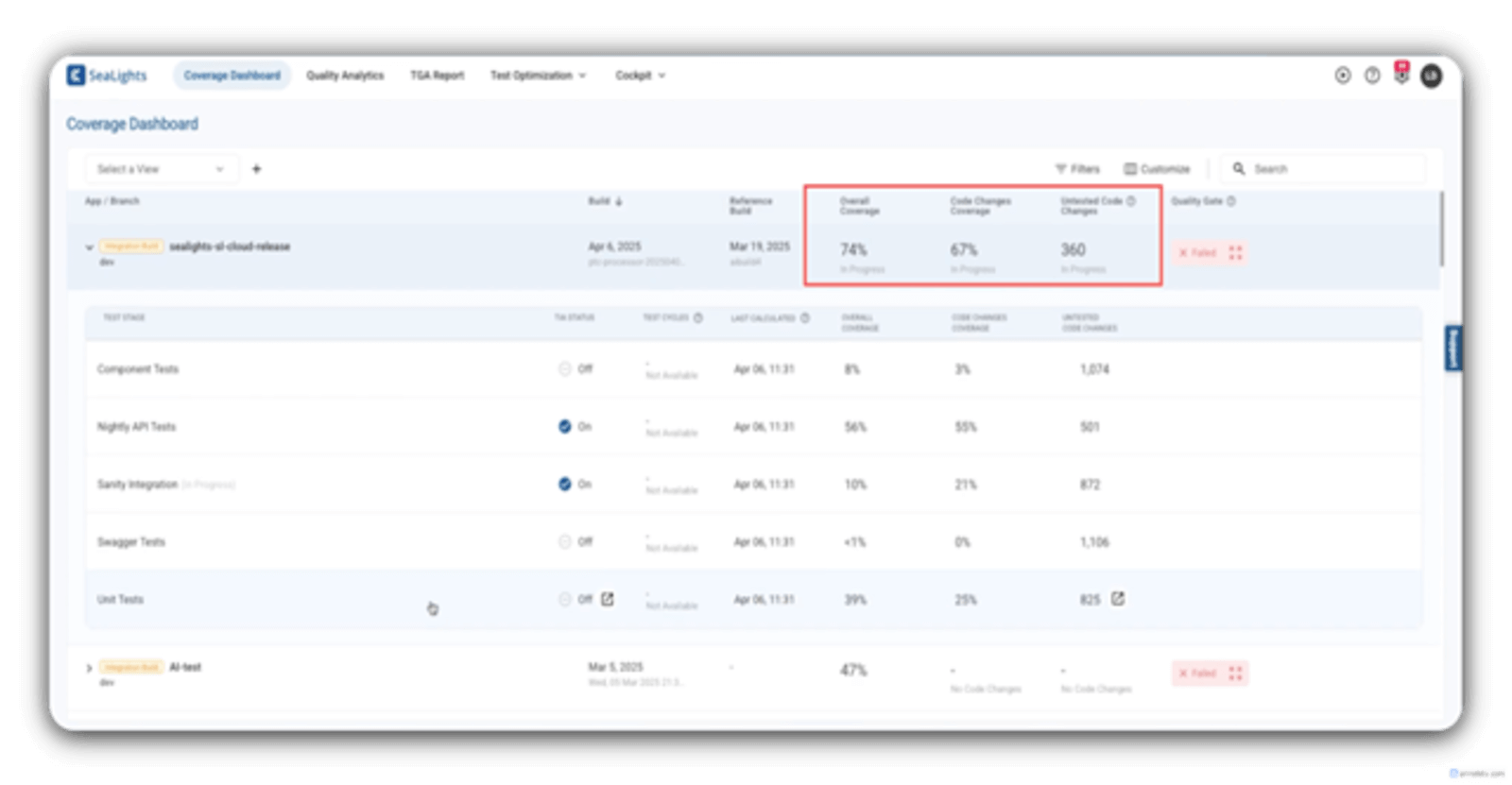Click the 47% overall coverage for AI-test
The width and height of the screenshot is (1512, 785).
click(x=853, y=671)
